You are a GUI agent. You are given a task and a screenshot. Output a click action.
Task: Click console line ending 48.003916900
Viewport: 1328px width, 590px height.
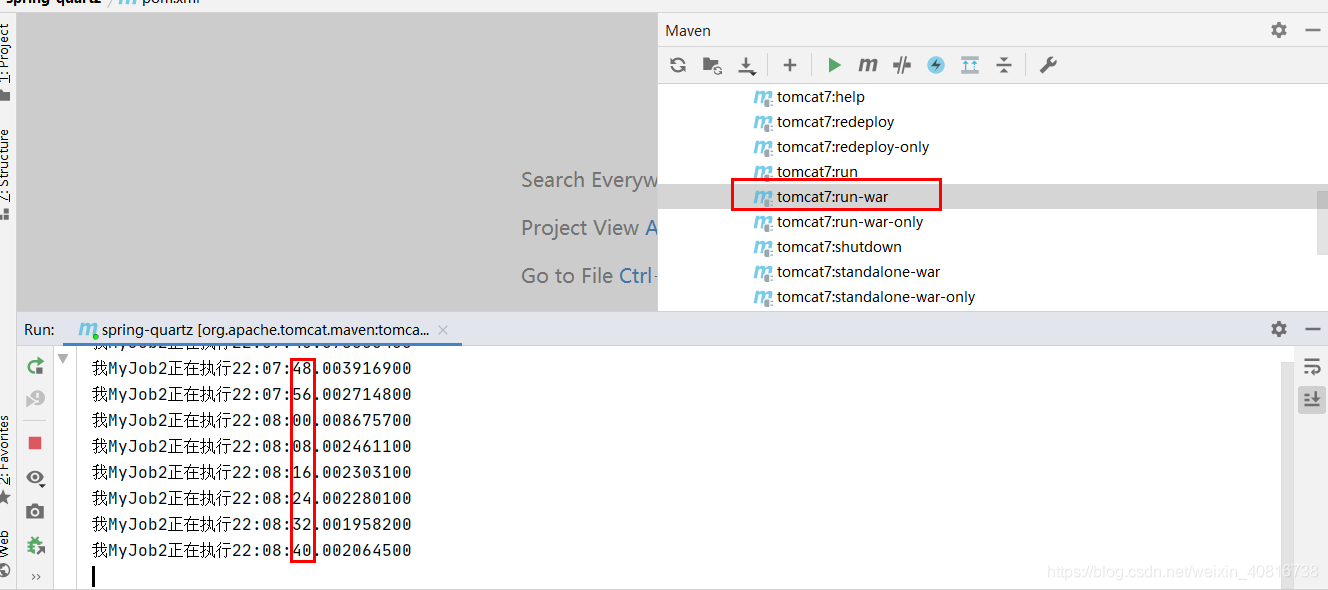[x=252, y=369]
